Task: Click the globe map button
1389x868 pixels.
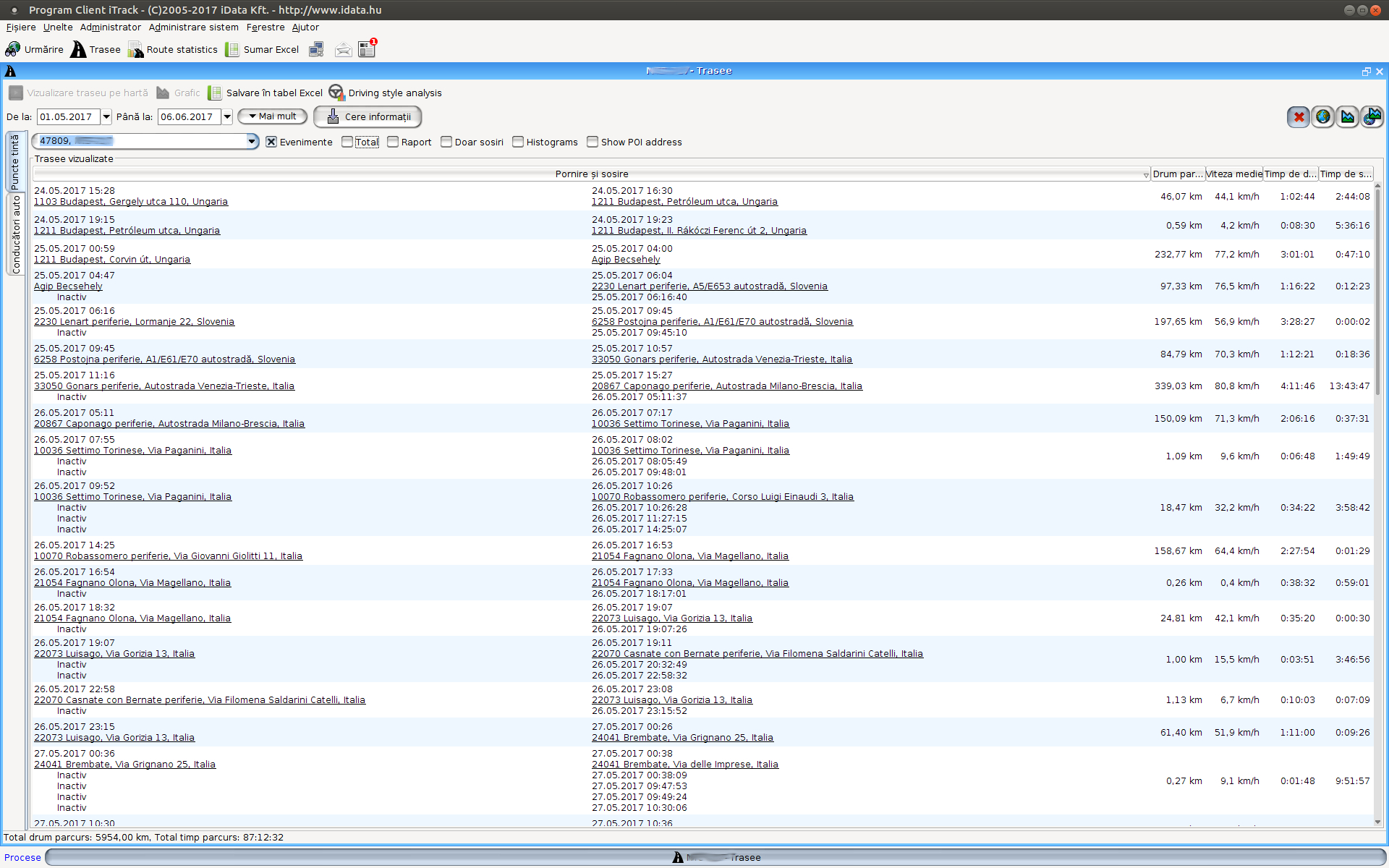Action: (1322, 116)
